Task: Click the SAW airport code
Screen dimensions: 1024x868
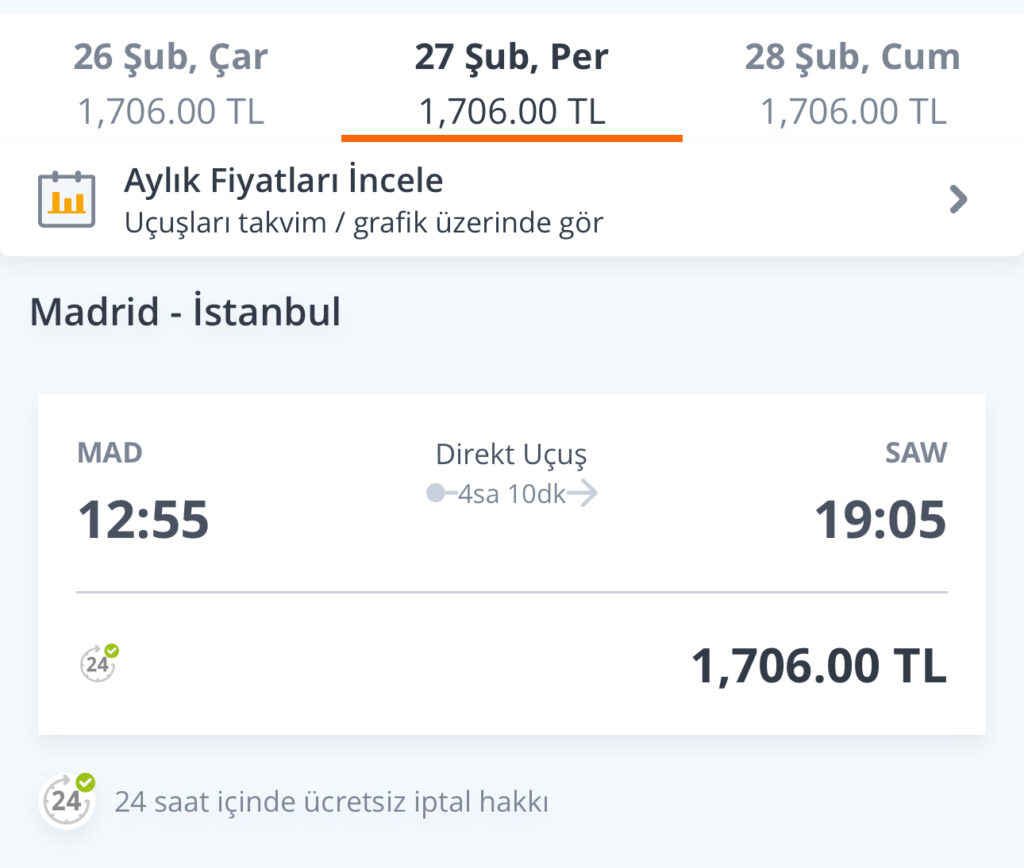Action: (916, 453)
